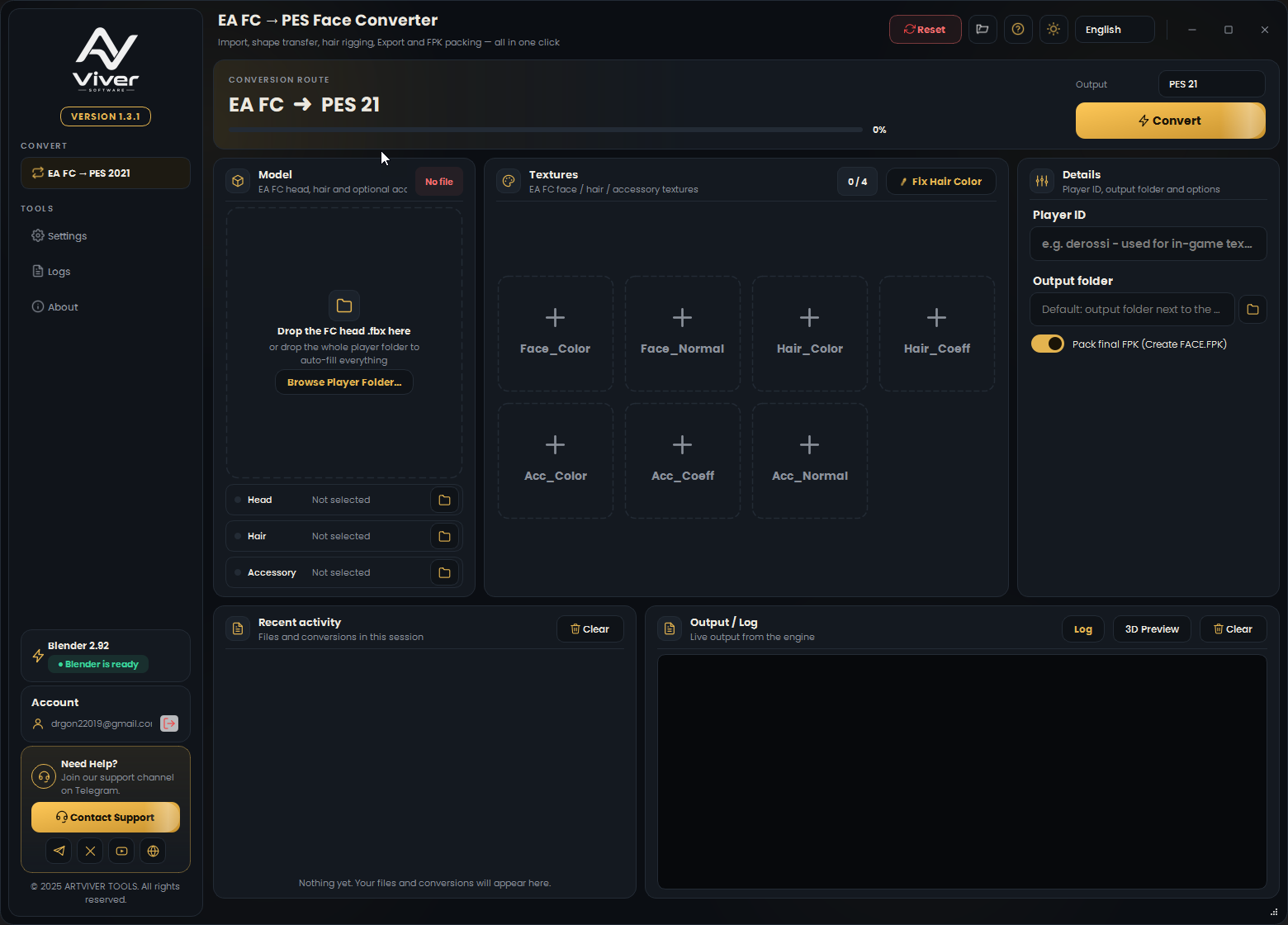Log out of account icon
The height and width of the screenshot is (925, 1288).
(x=169, y=723)
